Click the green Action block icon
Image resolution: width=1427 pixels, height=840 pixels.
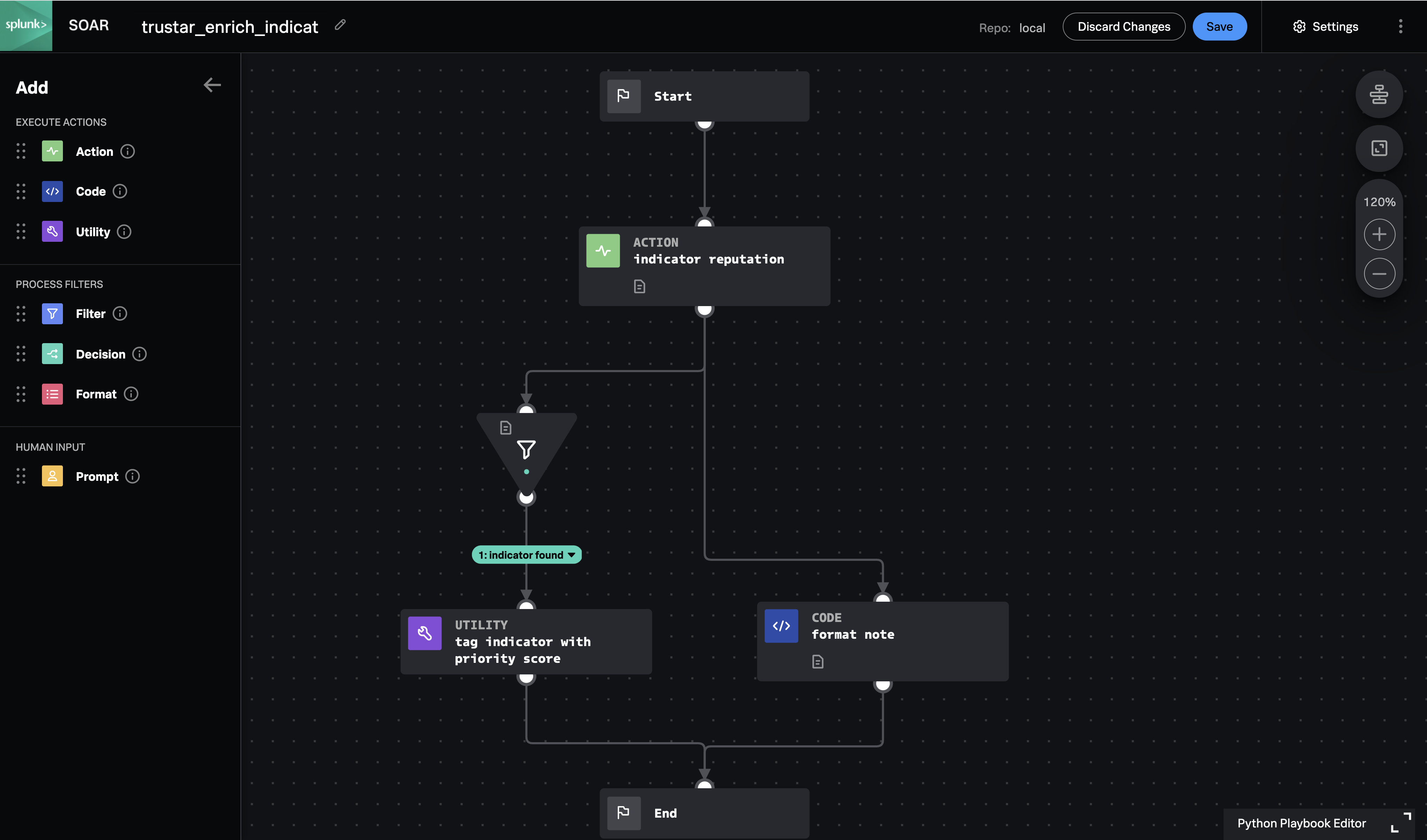tap(52, 151)
